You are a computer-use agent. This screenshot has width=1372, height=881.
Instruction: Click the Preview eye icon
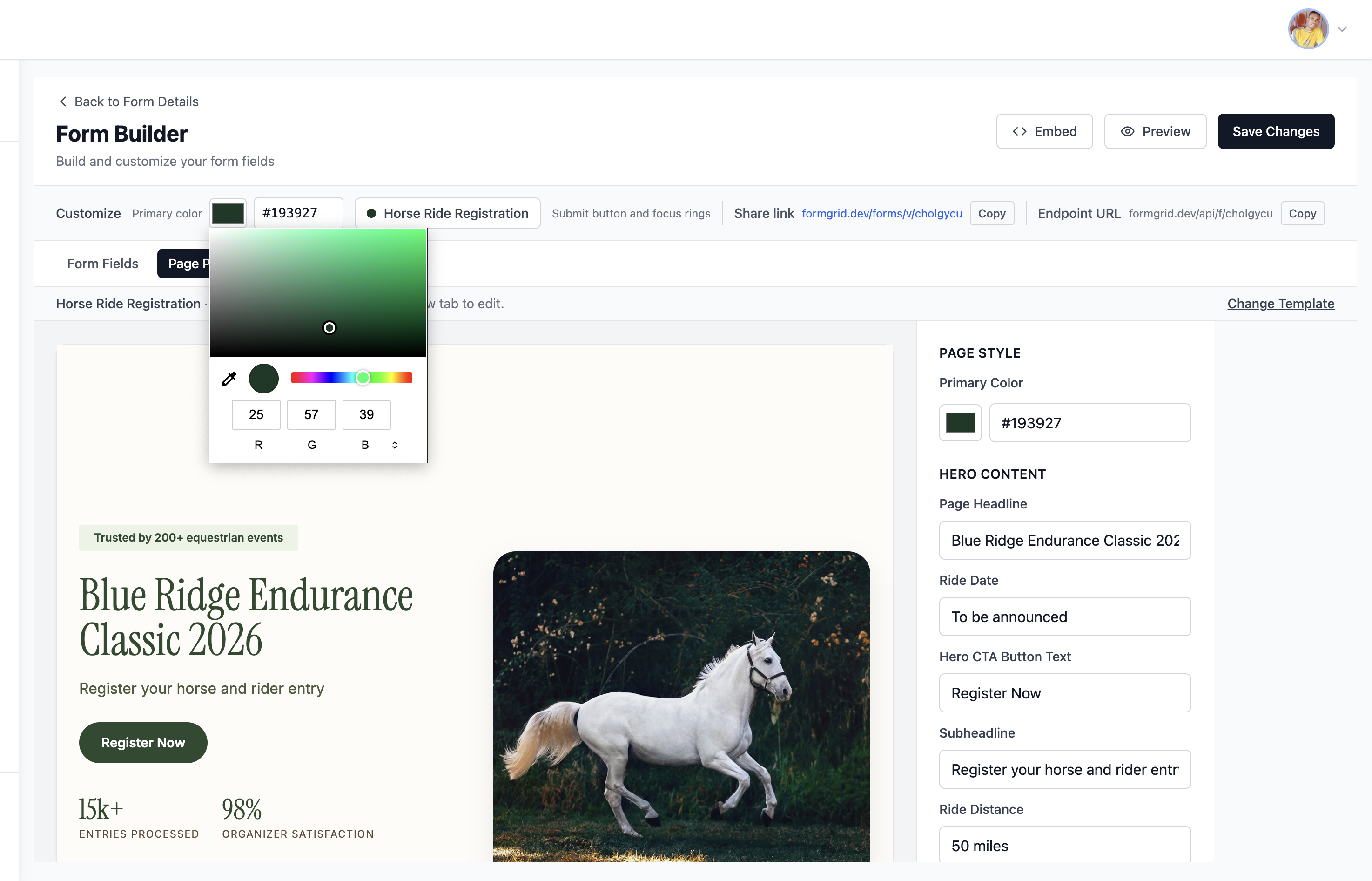click(1127, 132)
